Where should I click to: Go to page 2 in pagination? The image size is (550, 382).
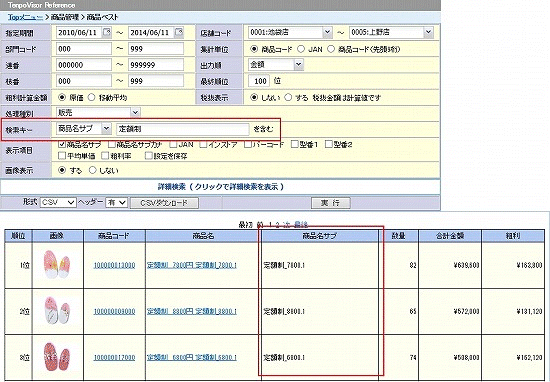point(277,225)
